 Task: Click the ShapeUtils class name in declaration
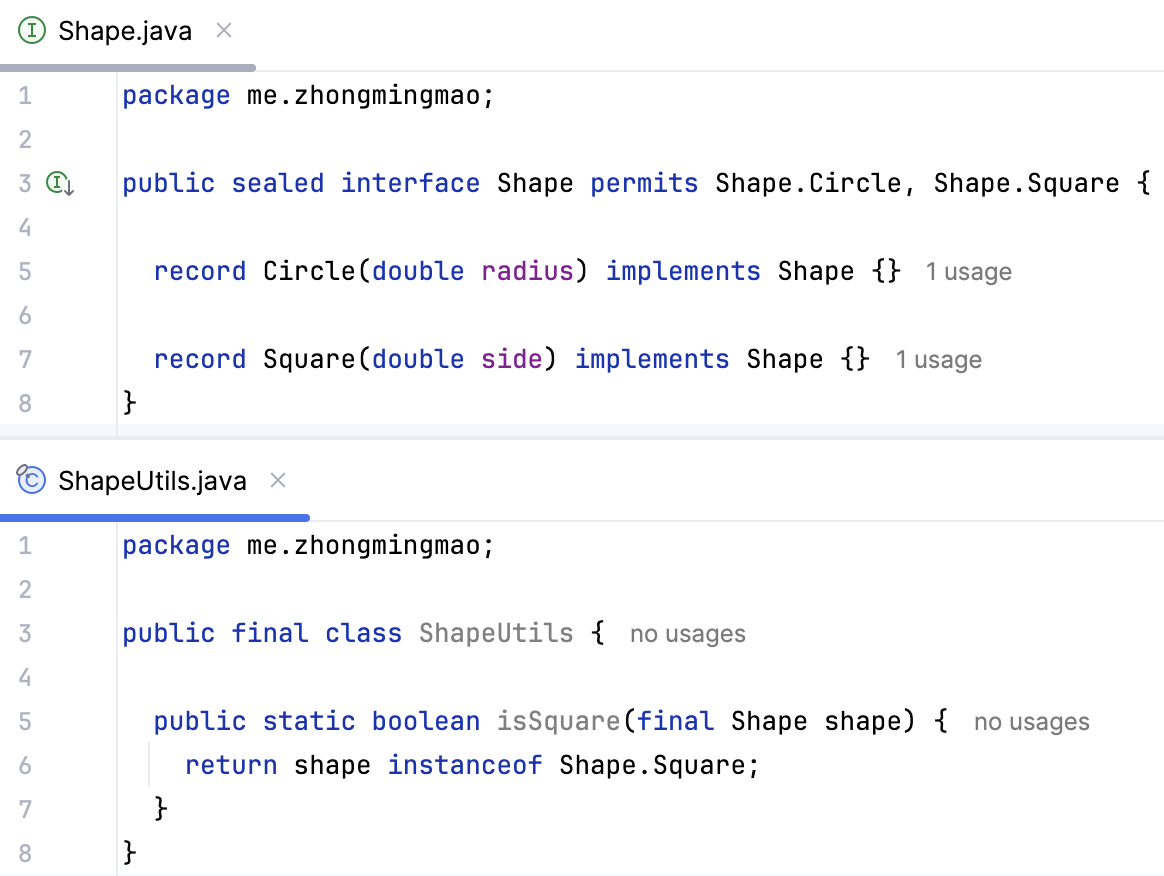click(x=495, y=634)
